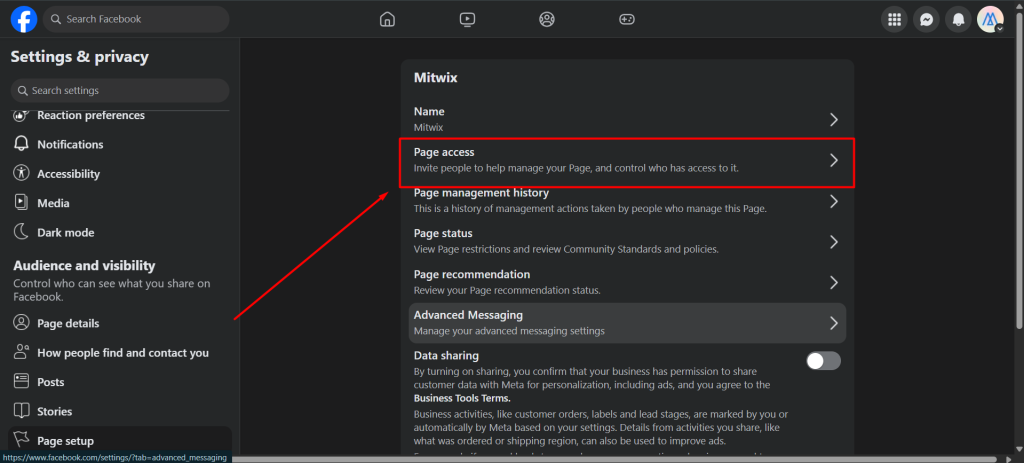Toggle the Data sharing switch
This screenshot has height=463, width=1024.
[824, 360]
